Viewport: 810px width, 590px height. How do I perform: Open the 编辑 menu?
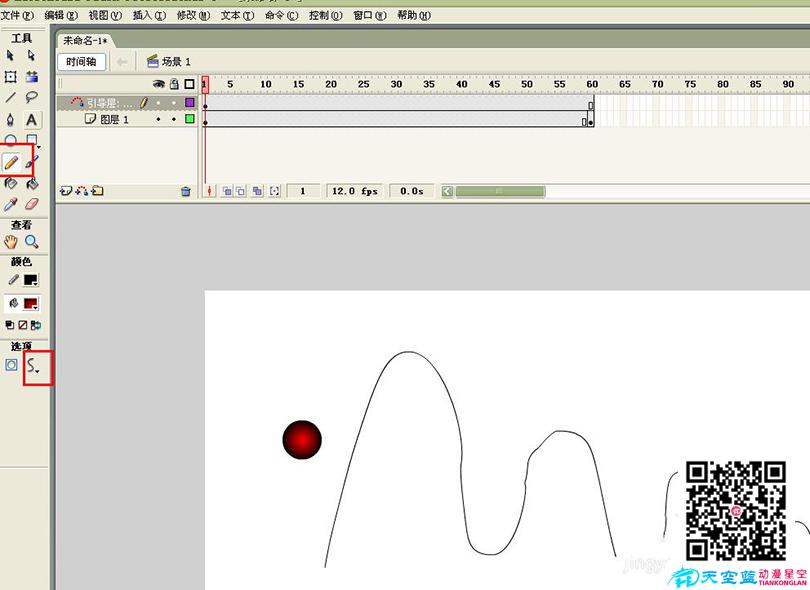click(x=61, y=15)
